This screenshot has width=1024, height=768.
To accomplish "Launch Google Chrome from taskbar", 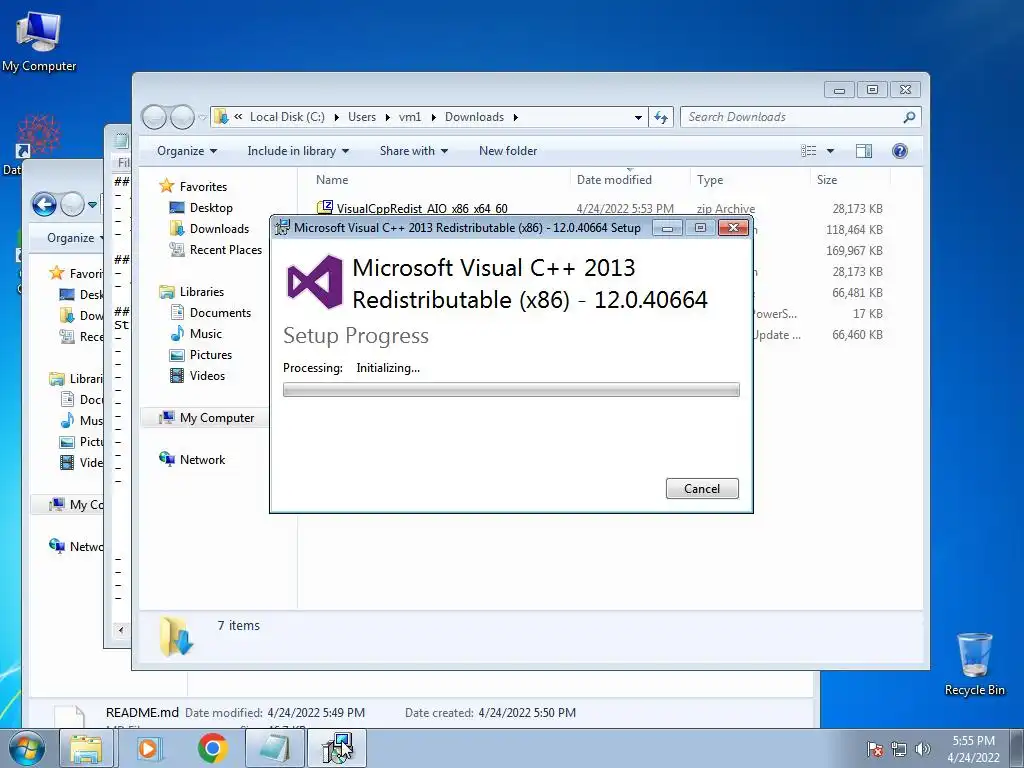I will (212, 748).
